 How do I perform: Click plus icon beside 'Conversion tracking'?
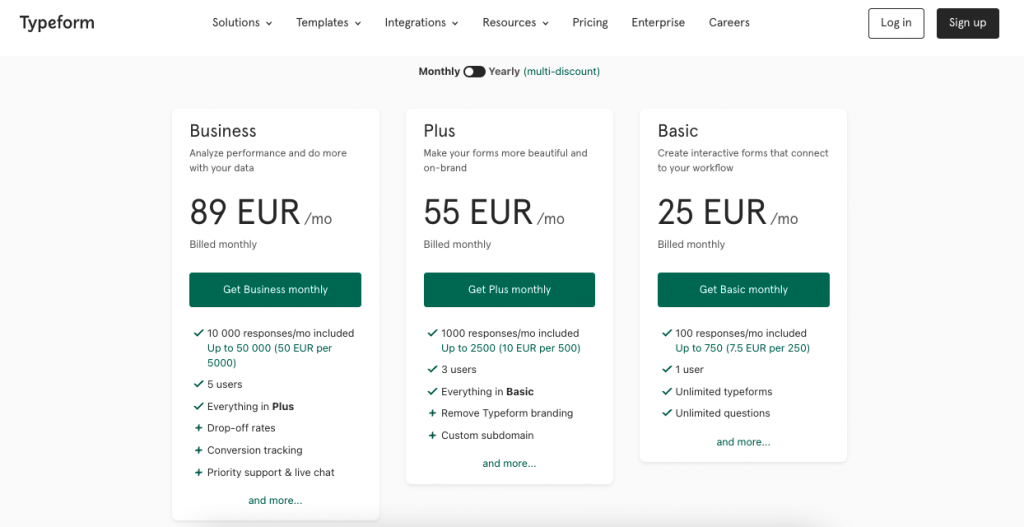[199, 451]
